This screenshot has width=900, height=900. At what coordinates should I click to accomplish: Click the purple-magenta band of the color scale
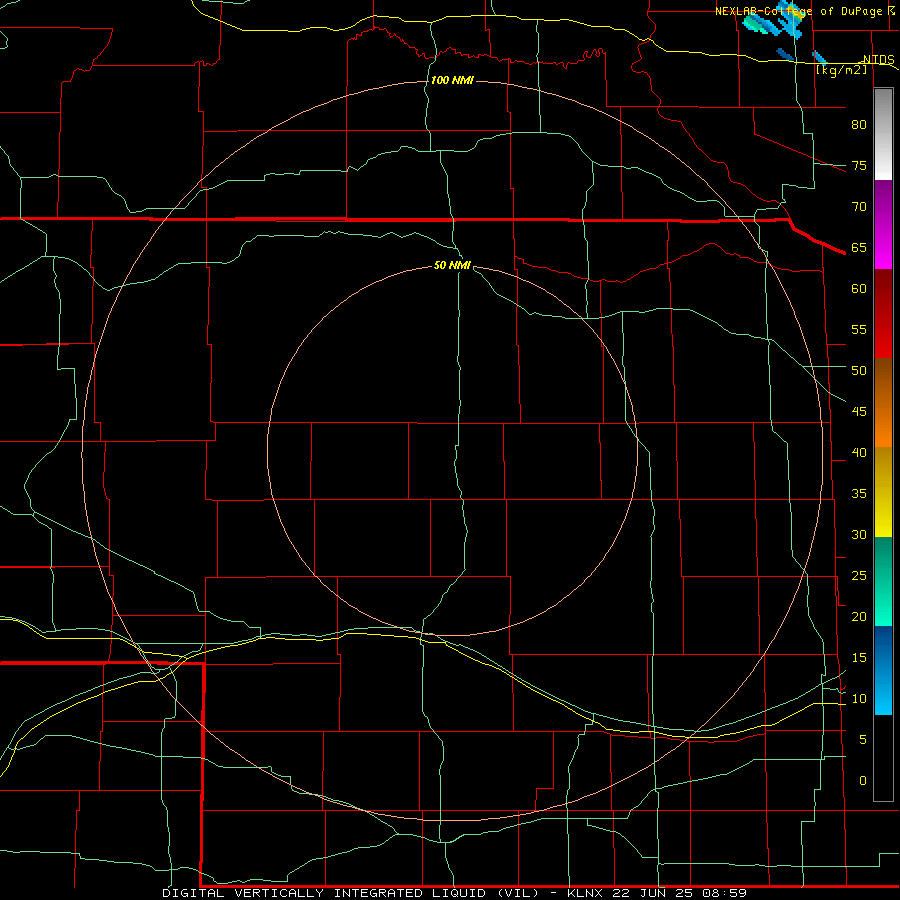(x=883, y=224)
